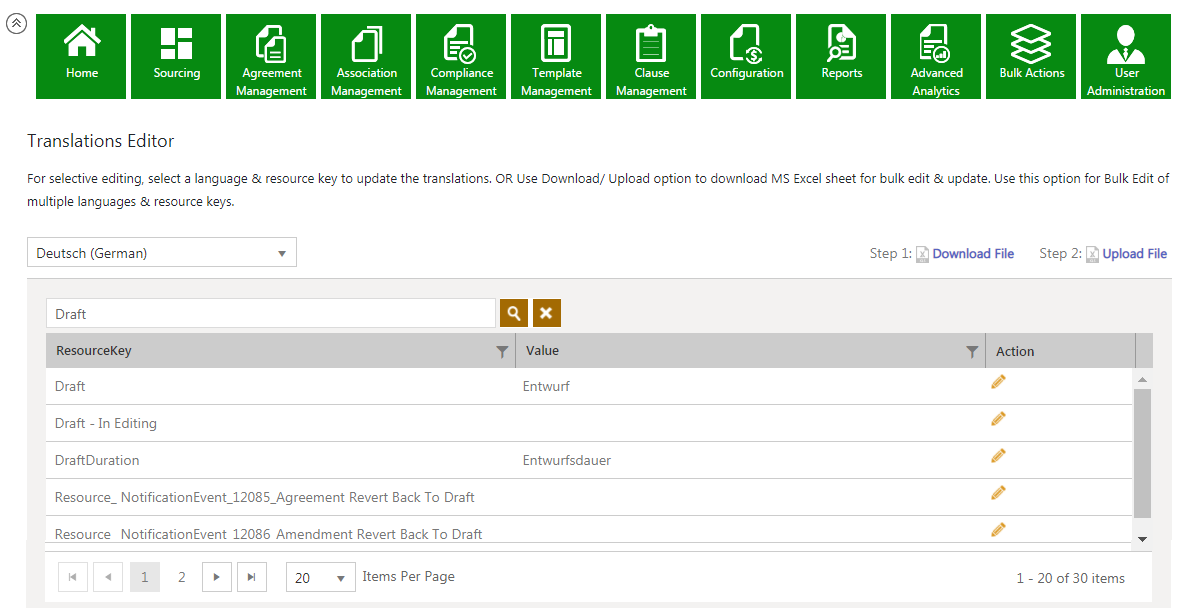Edit the DraftDuration translation entry
The height and width of the screenshot is (608, 1182).
point(998,456)
